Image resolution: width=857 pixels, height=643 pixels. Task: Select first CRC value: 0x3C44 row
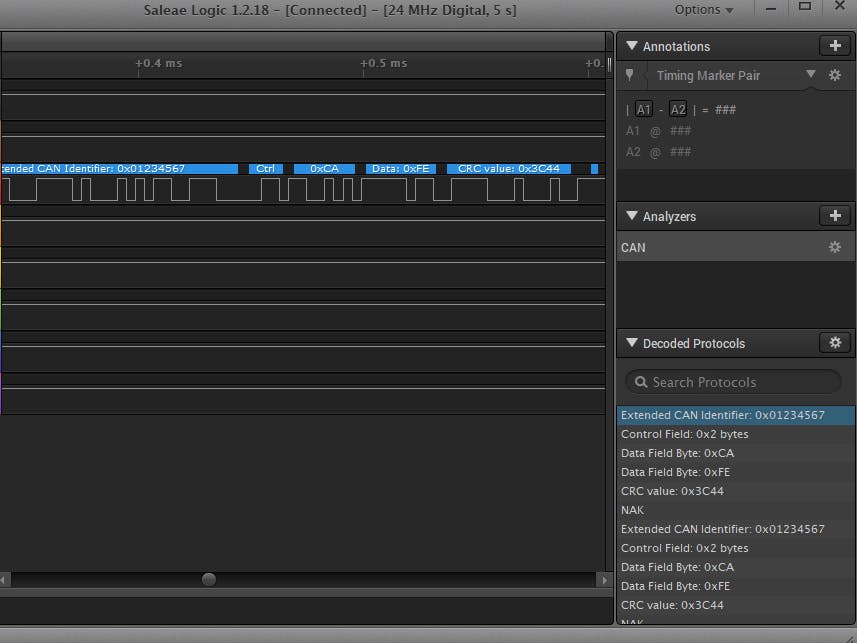coord(736,491)
